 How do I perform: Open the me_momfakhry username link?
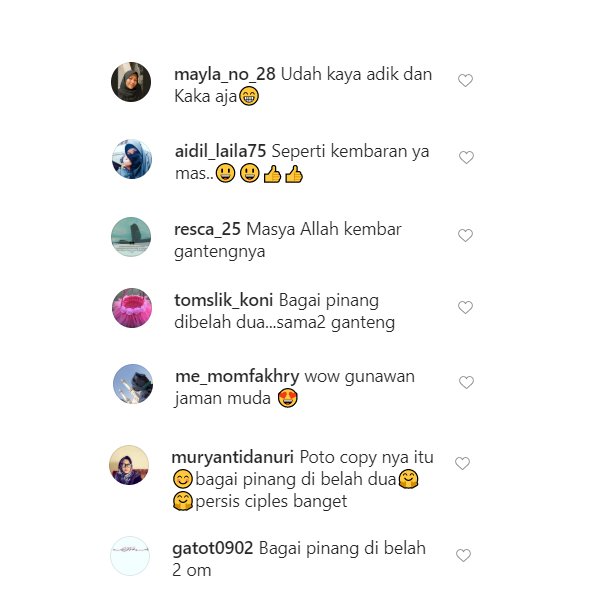pos(237,377)
